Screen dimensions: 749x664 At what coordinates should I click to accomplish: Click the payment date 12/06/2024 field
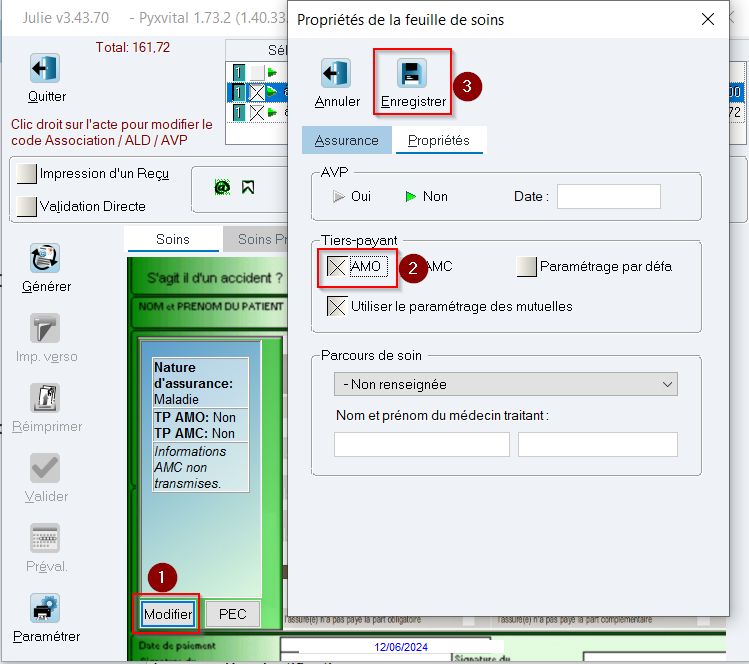pyautogui.click(x=400, y=647)
